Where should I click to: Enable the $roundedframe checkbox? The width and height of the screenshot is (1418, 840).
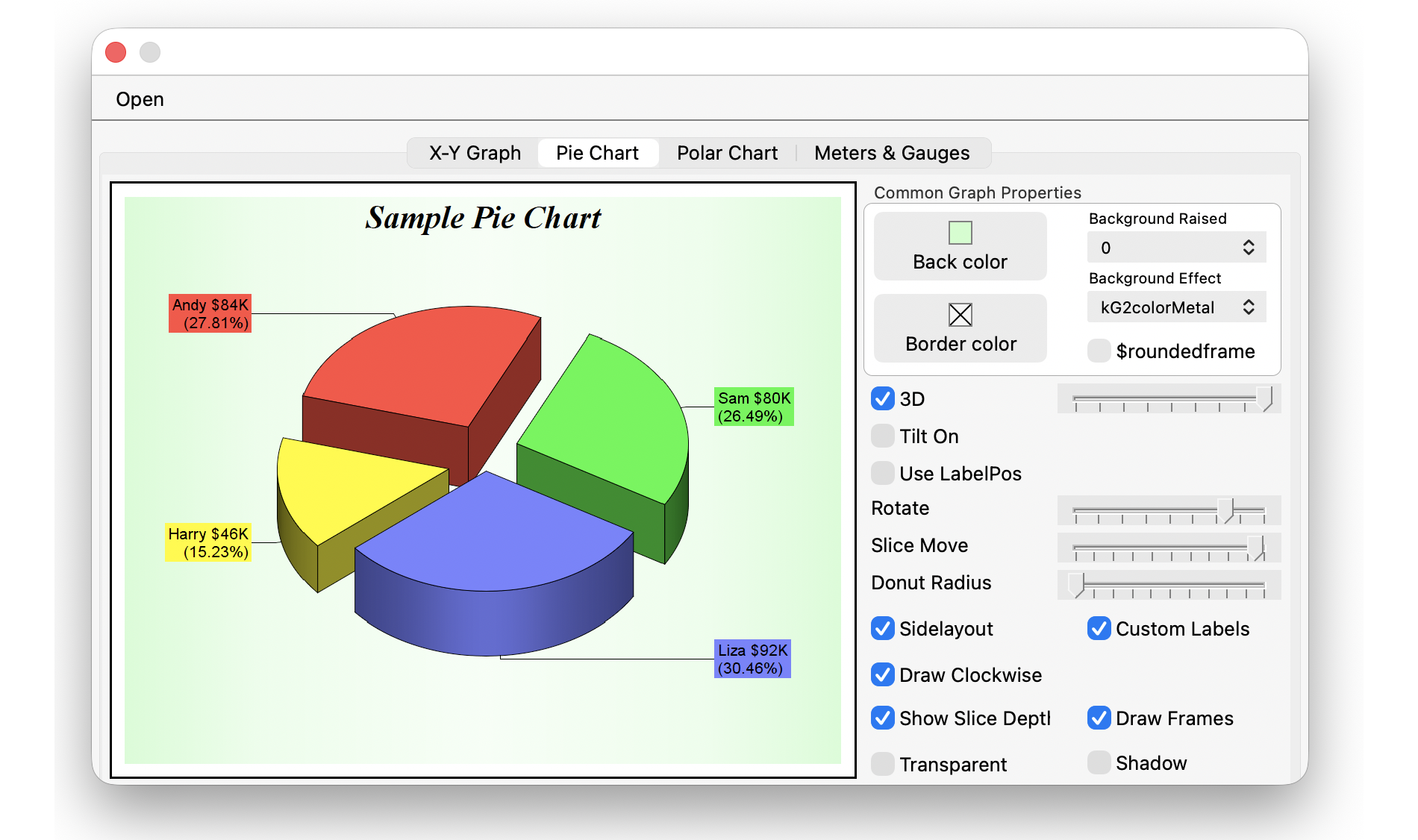[x=1099, y=351]
